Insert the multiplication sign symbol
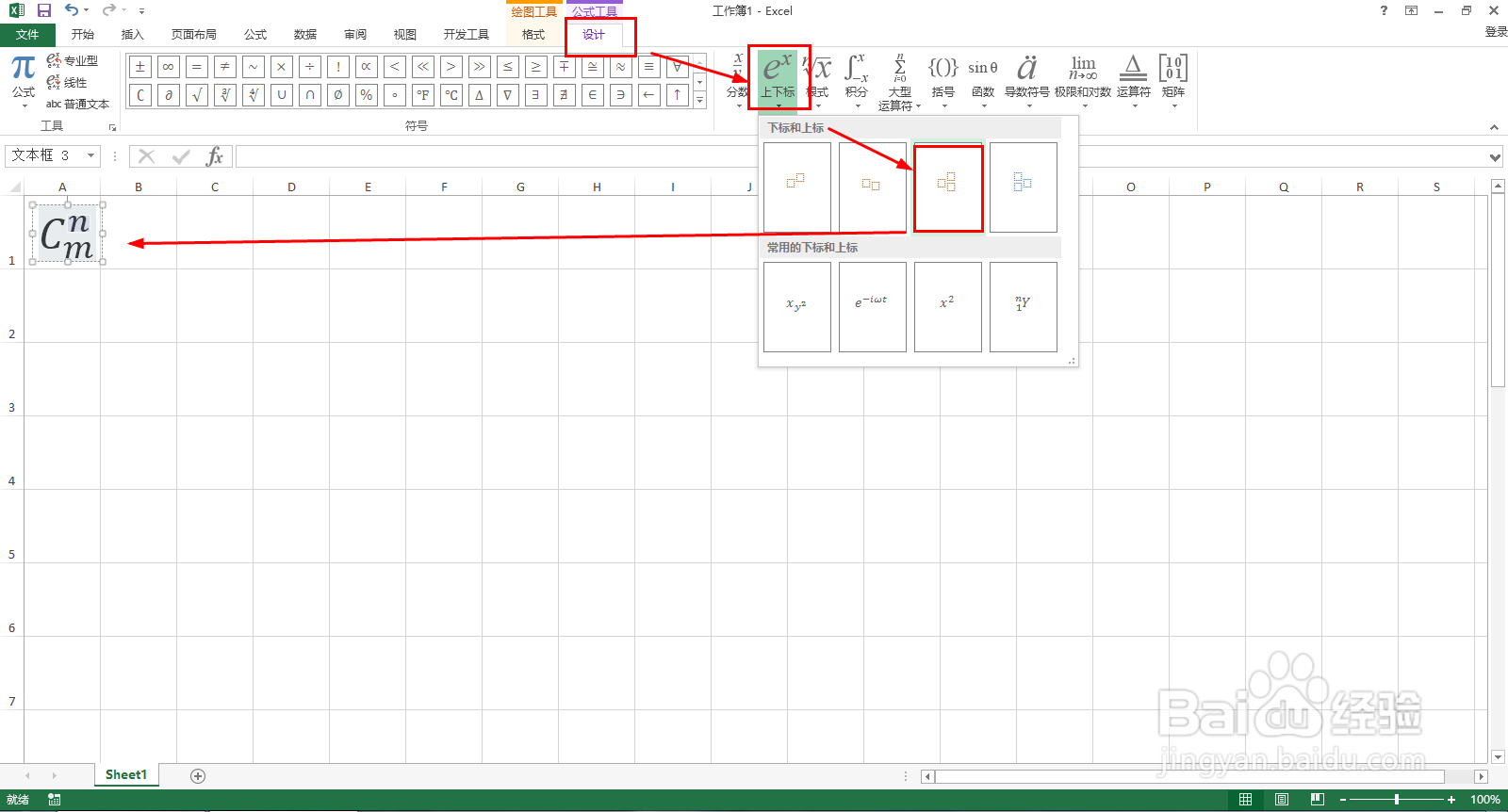Image resolution: width=1508 pixels, height=812 pixels. pyautogui.click(x=282, y=67)
